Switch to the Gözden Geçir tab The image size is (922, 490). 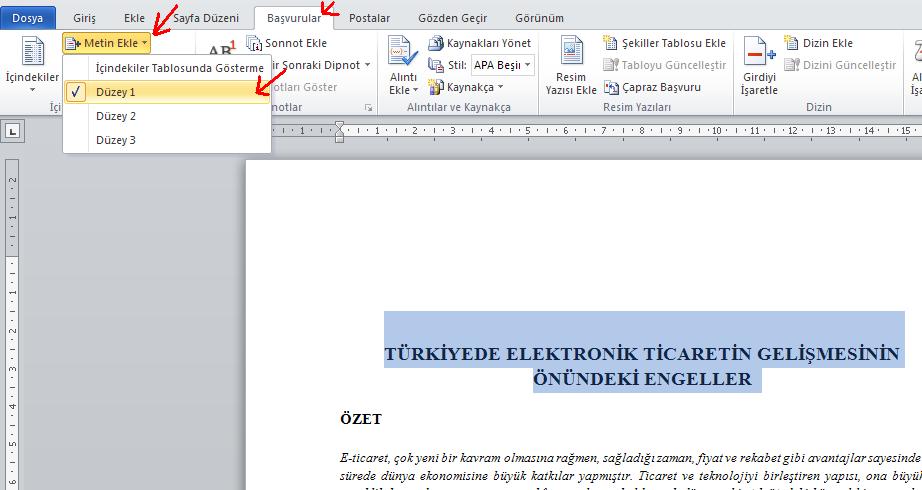[x=453, y=18]
